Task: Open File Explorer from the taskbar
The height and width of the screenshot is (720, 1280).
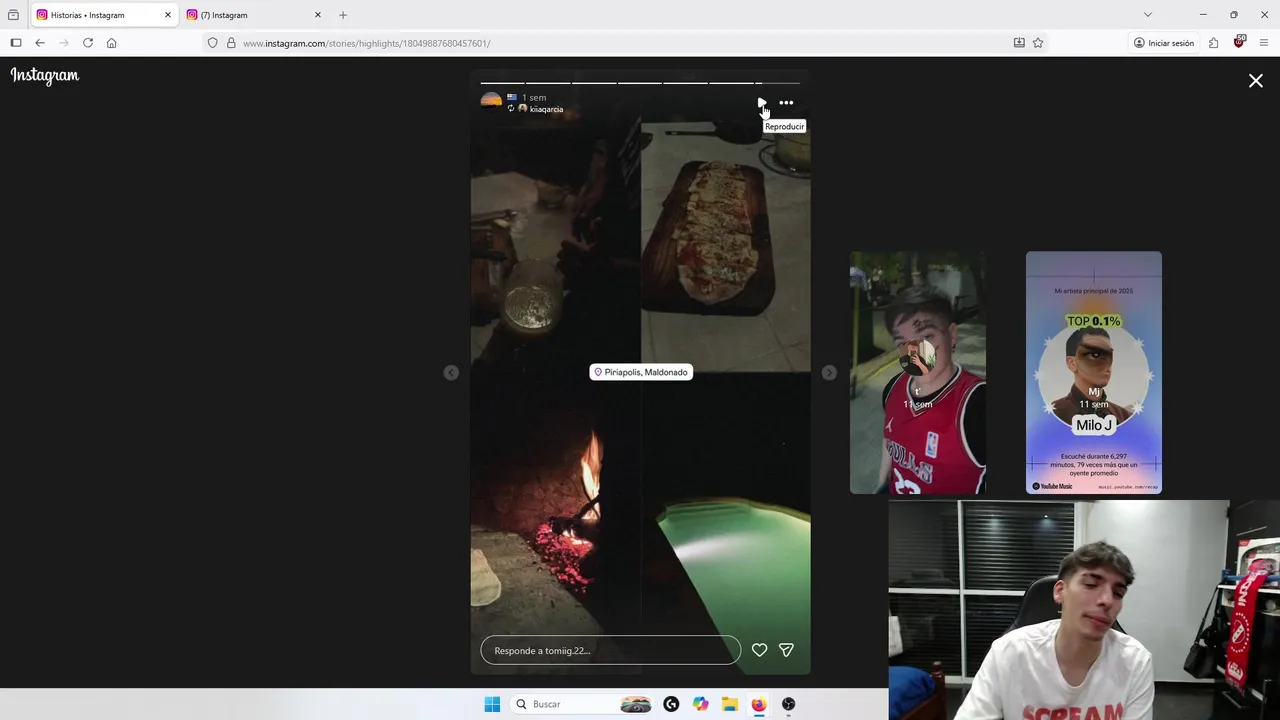Action: [x=729, y=704]
